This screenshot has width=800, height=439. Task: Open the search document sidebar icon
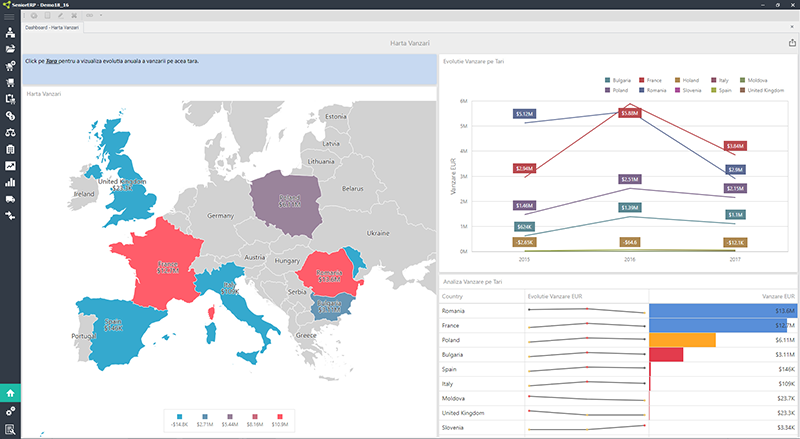10,429
